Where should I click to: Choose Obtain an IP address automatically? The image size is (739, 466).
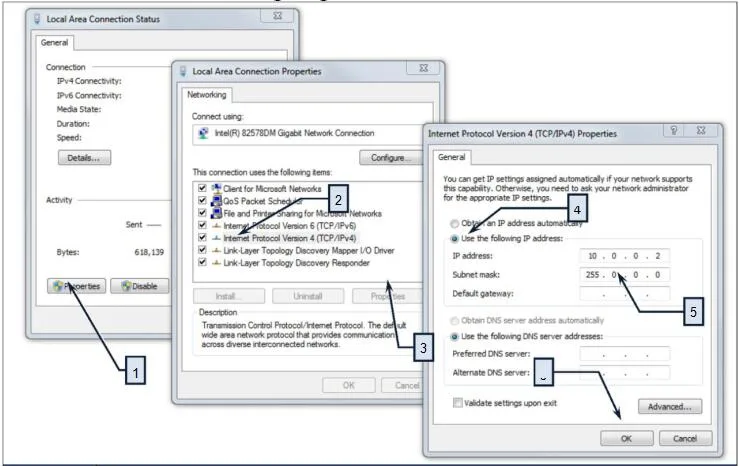coord(456,222)
